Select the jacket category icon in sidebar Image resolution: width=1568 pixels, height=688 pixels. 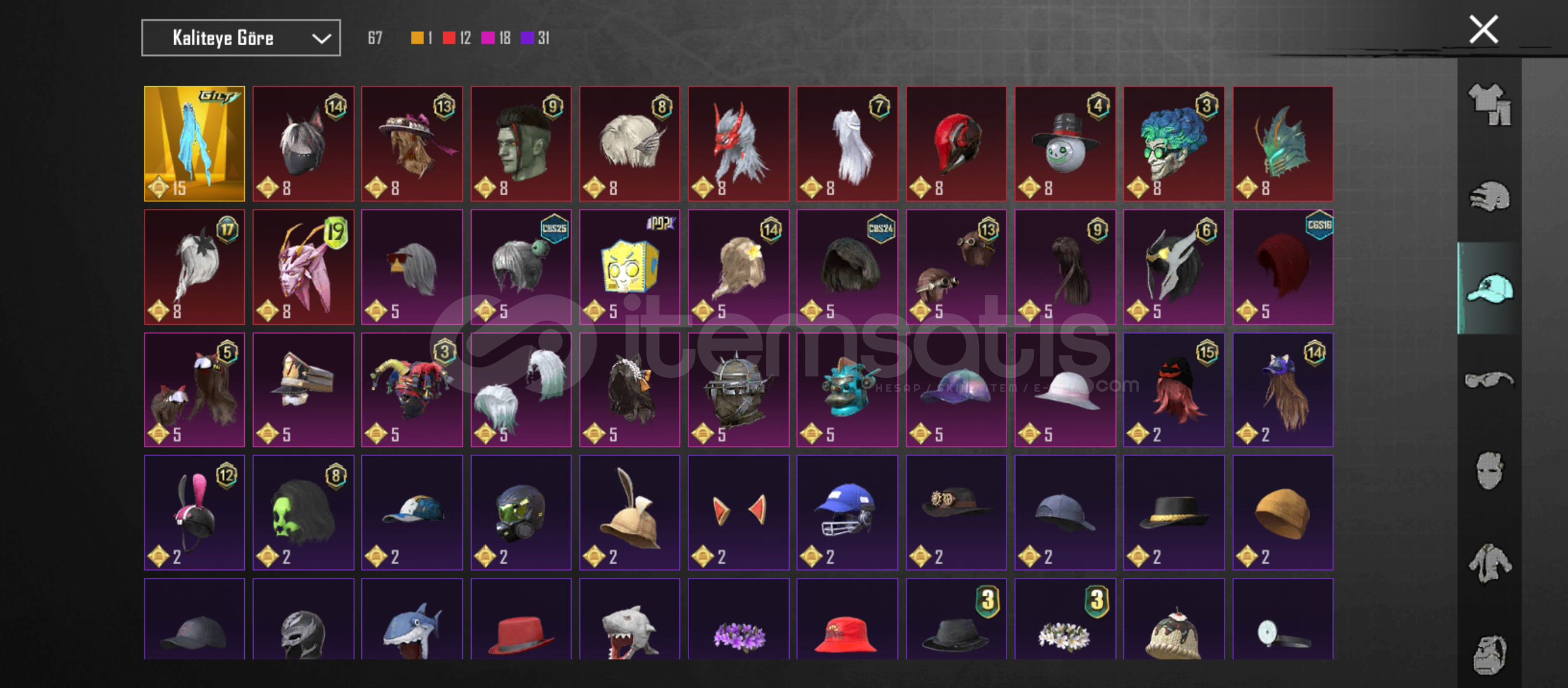pyautogui.click(x=1490, y=563)
